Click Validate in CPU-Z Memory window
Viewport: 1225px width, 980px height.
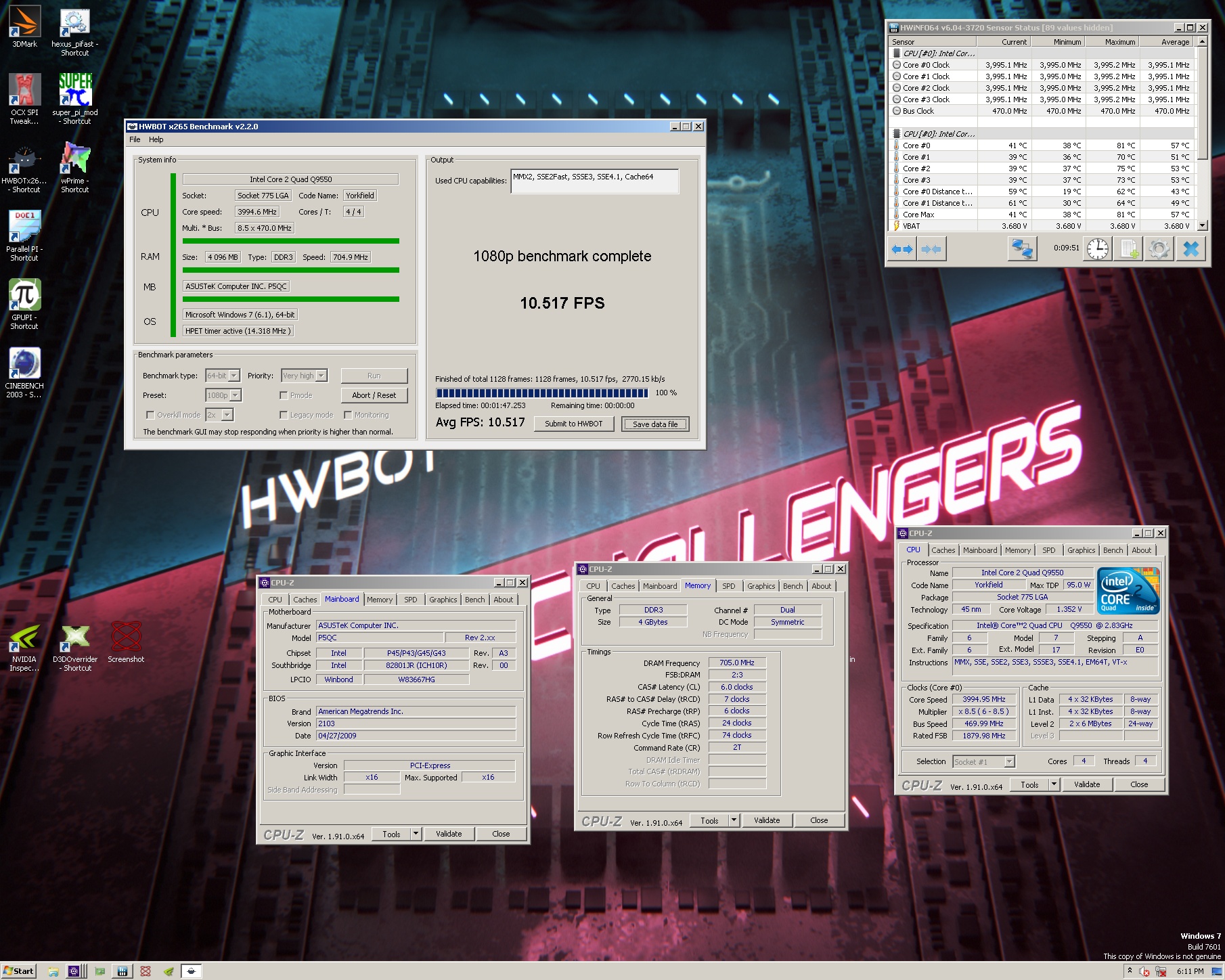click(x=767, y=820)
